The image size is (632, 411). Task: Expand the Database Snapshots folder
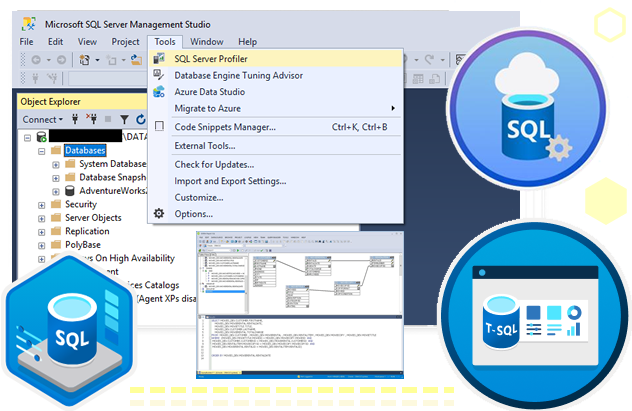[x=56, y=178]
